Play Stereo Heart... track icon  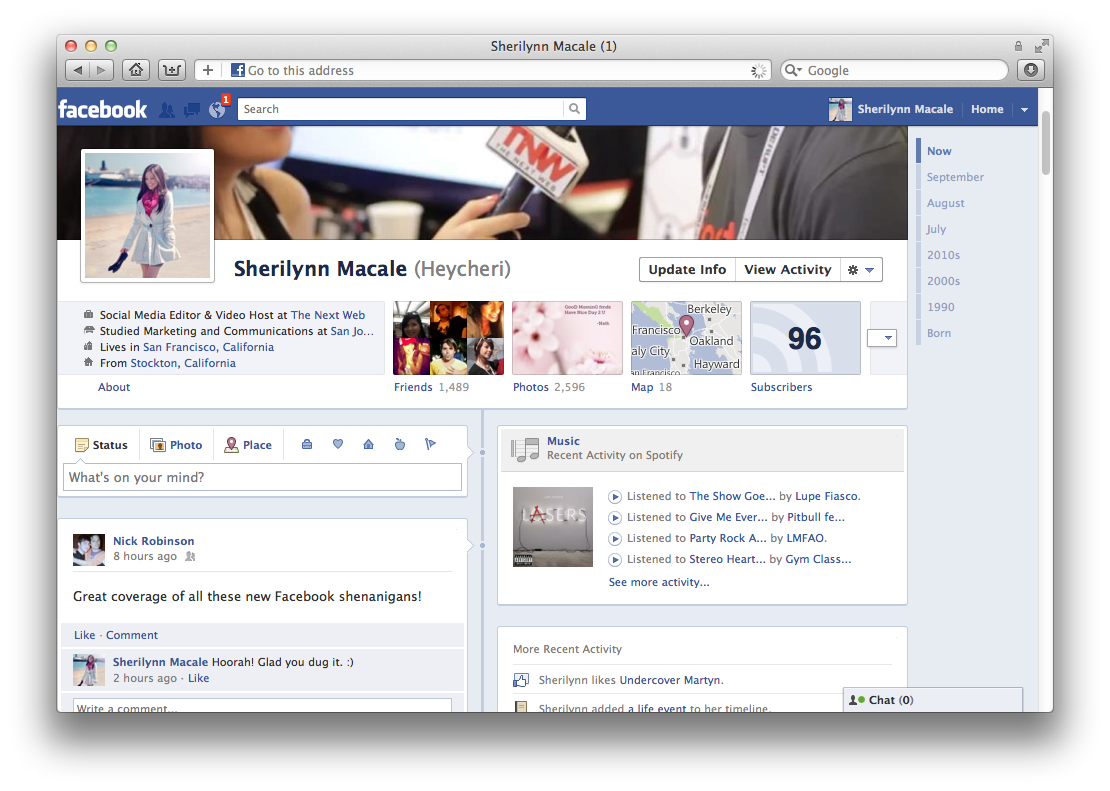(614, 559)
